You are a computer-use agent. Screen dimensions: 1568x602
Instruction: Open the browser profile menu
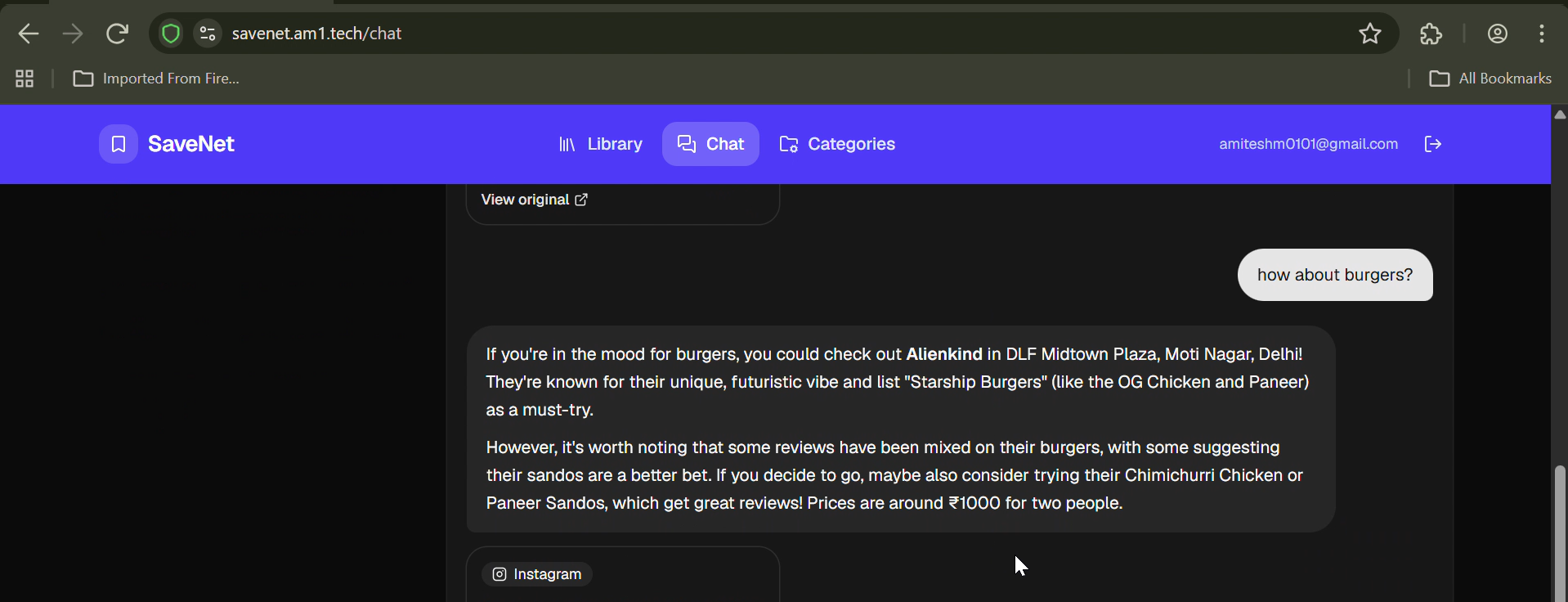coord(1498,34)
